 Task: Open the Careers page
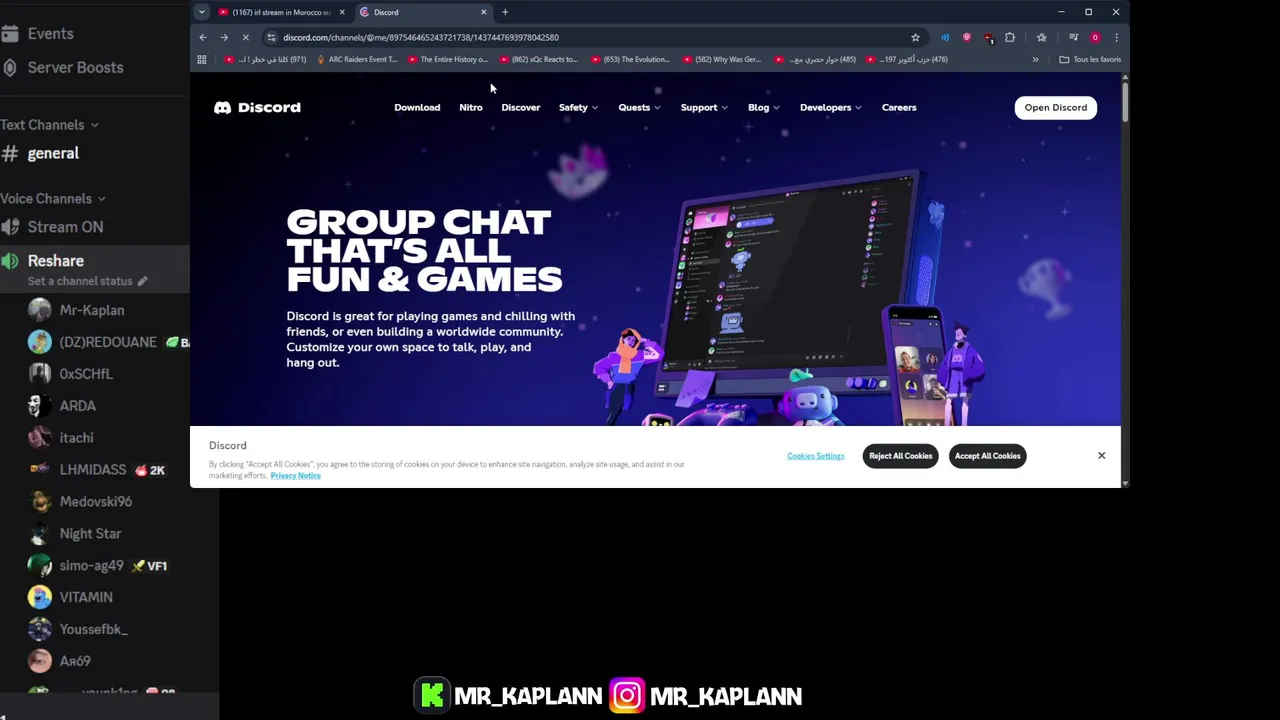point(899,107)
